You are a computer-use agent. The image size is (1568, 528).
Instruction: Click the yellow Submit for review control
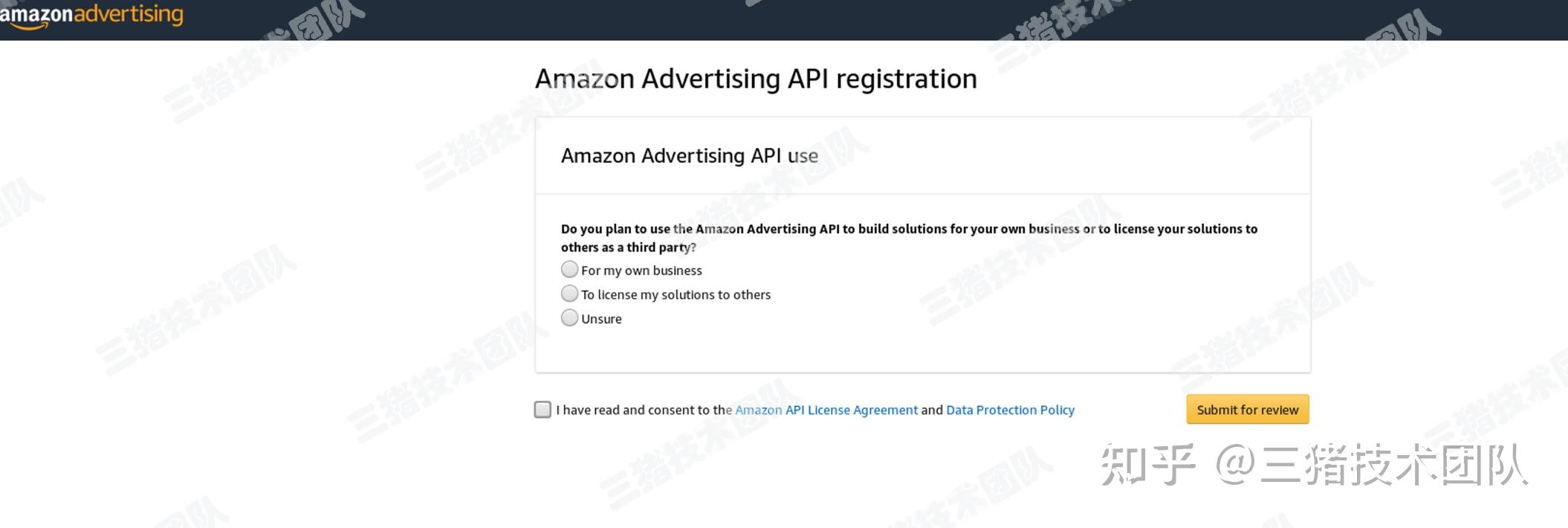[1247, 409]
